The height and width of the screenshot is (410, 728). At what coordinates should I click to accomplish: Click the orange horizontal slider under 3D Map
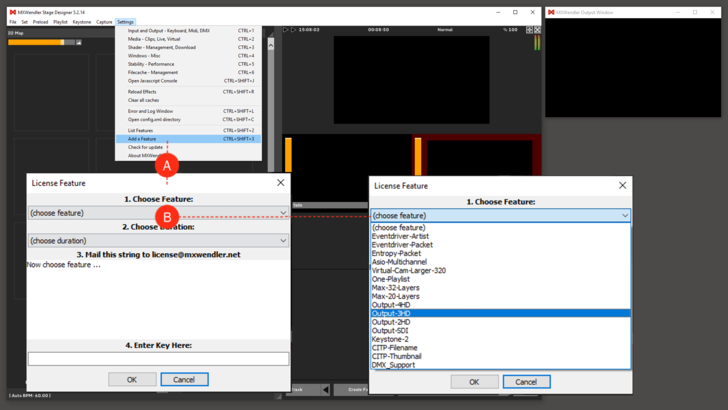pyautogui.click(x=41, y=42)
